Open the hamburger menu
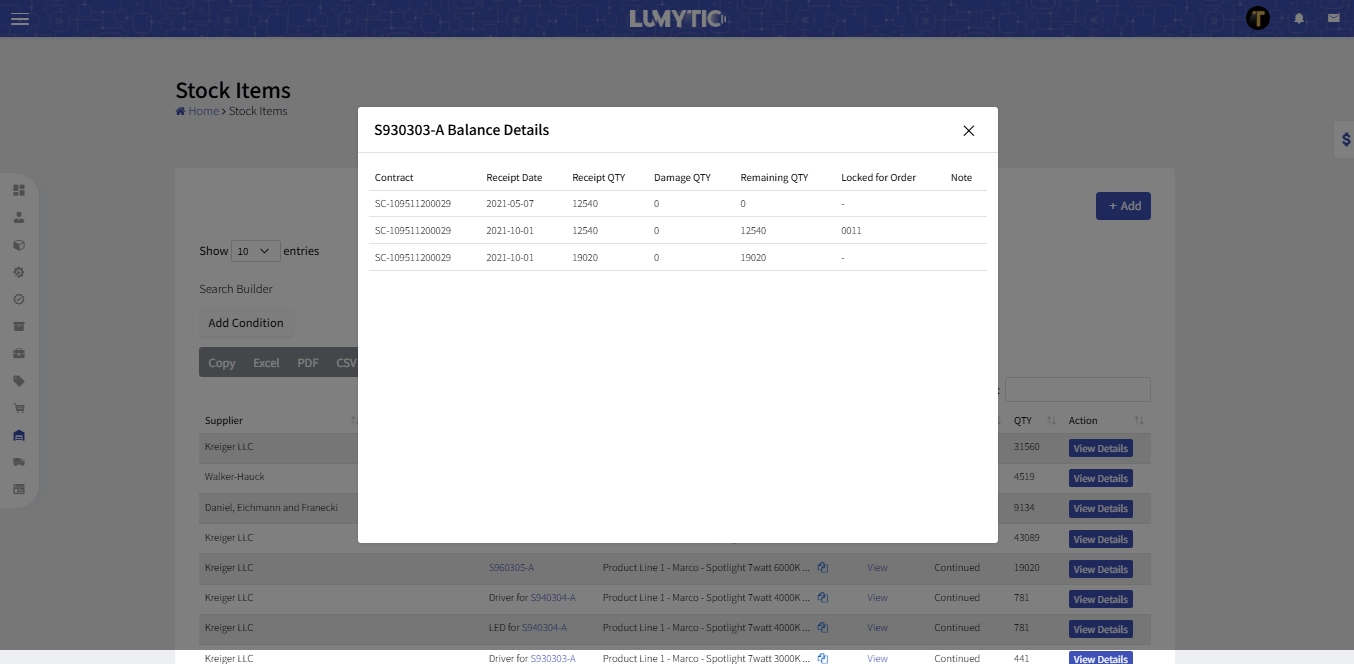 [20, 19]
